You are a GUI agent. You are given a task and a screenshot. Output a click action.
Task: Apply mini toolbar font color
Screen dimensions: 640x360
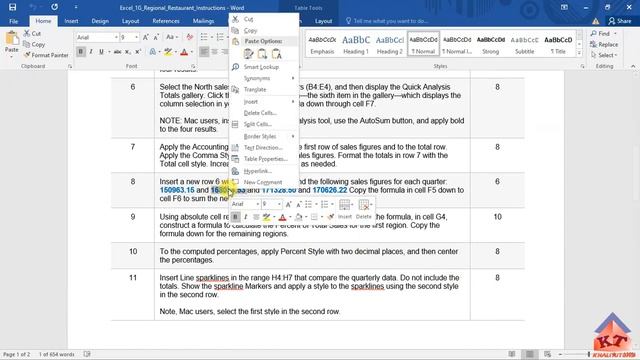(x=282, y=217)
